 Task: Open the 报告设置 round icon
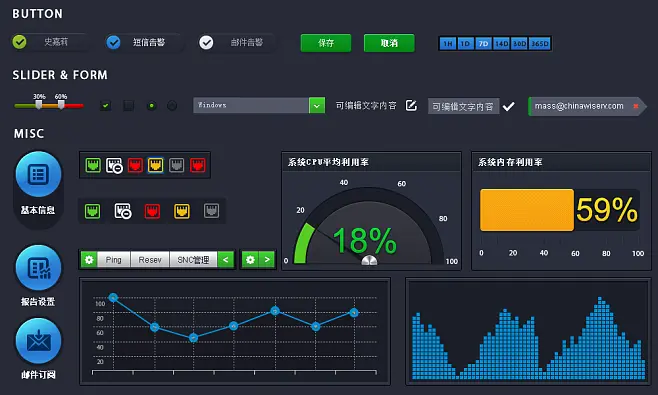(39, 268)
